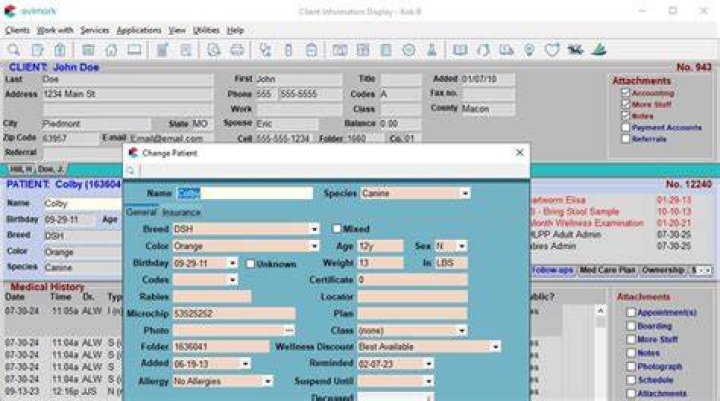Click the medicine vial toolbar icon

coord(288,50)
